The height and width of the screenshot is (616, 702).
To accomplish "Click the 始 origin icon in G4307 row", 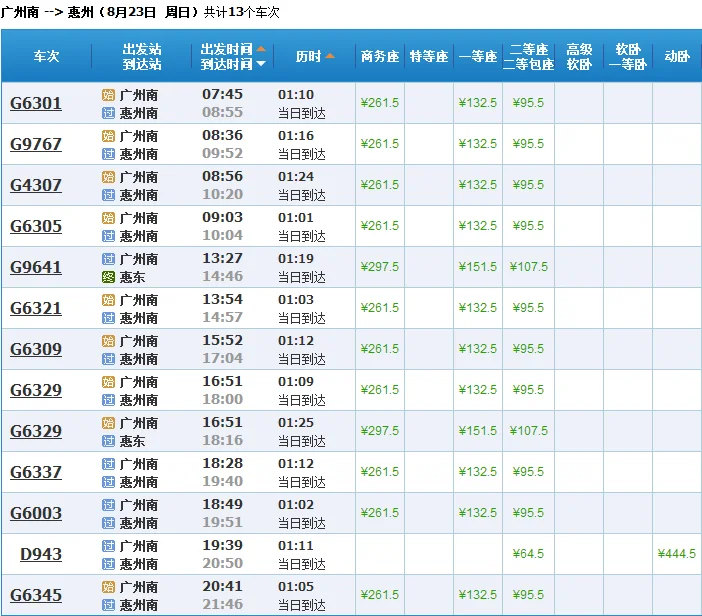I will (x=108, y=177).
